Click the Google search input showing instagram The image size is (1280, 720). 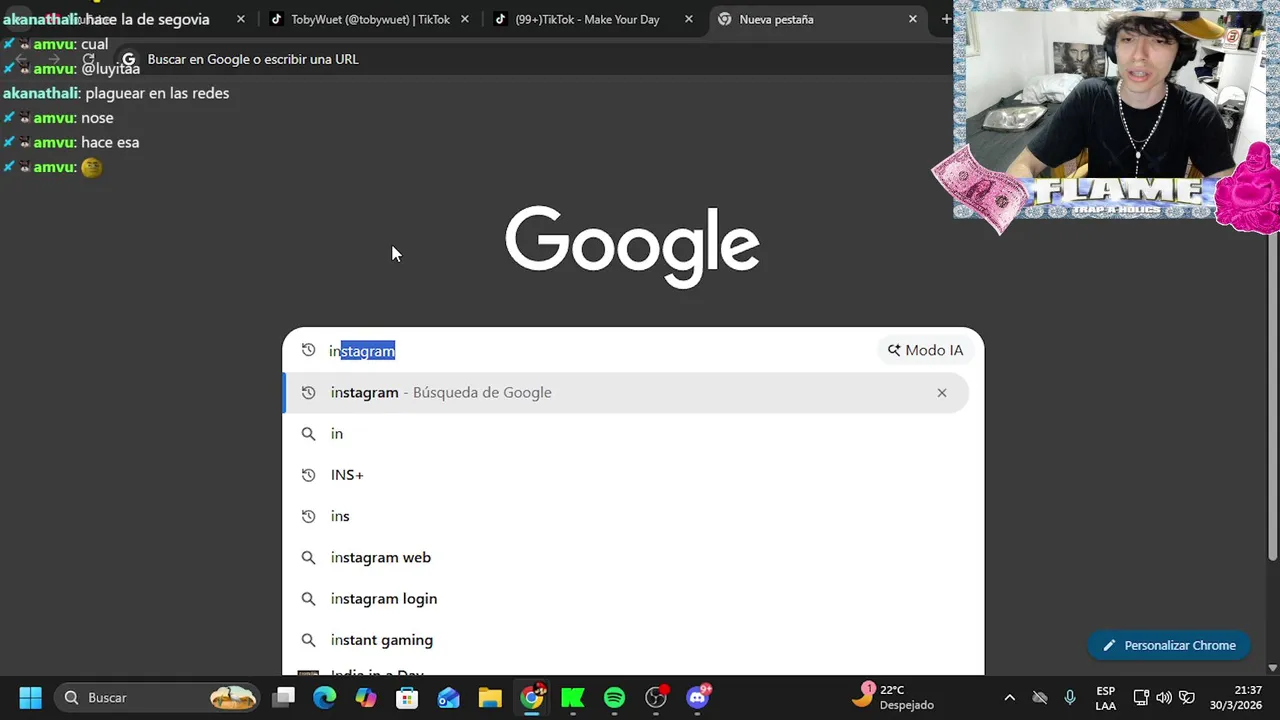[600, 351]
